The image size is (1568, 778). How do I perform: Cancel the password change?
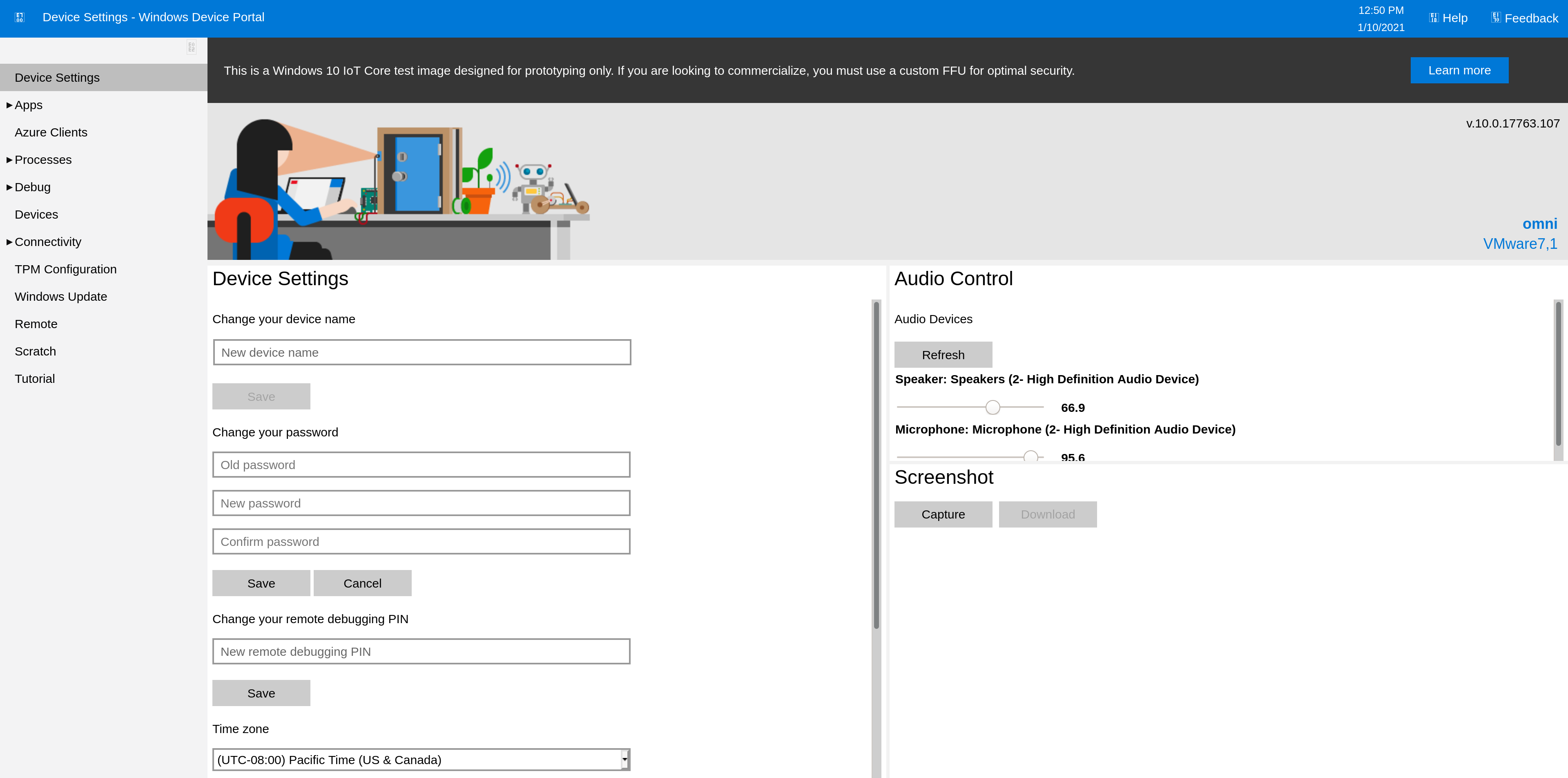tap(362, 583)
